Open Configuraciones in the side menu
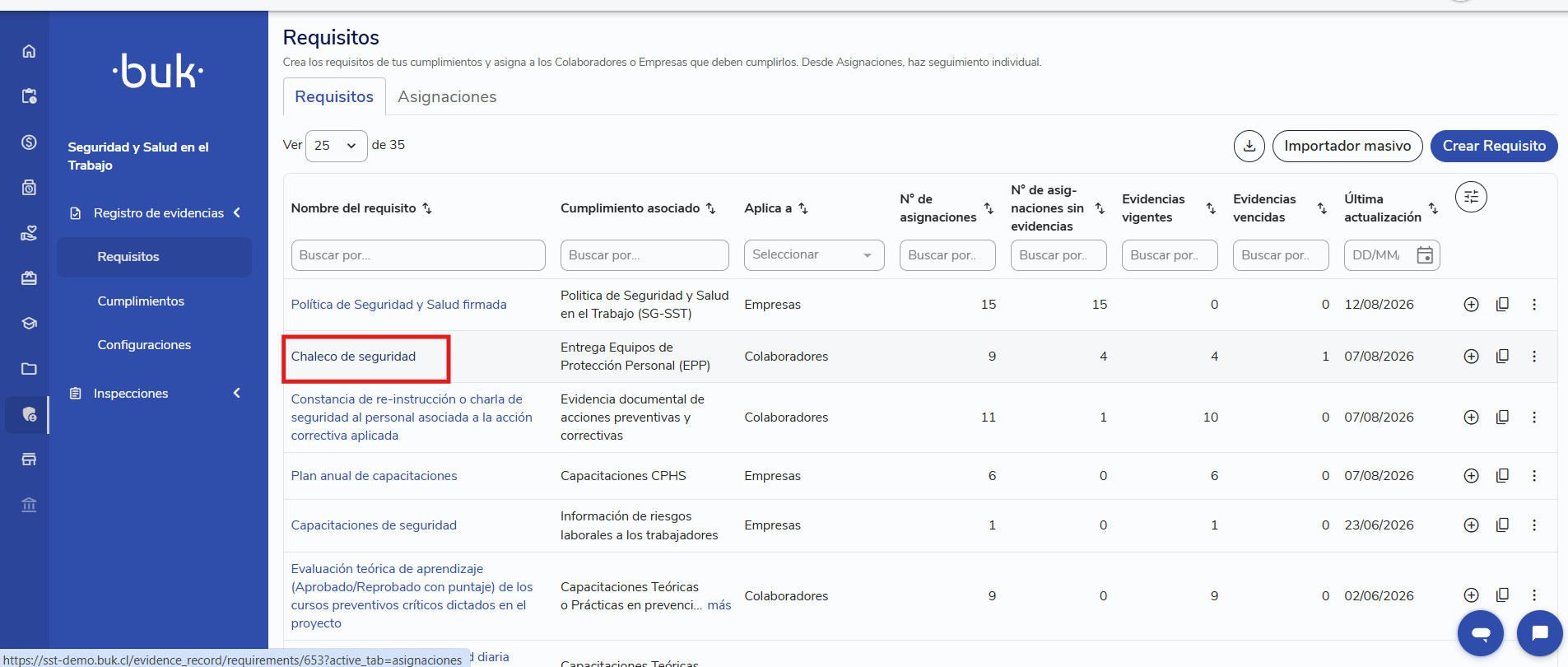Screen dimensions: 1568x667 144,345
